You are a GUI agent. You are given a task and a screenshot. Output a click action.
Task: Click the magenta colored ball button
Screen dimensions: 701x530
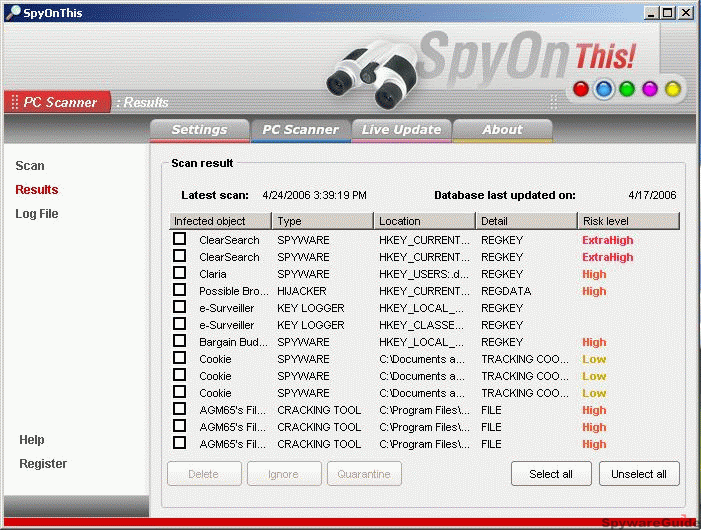click(x=650, y=89)
